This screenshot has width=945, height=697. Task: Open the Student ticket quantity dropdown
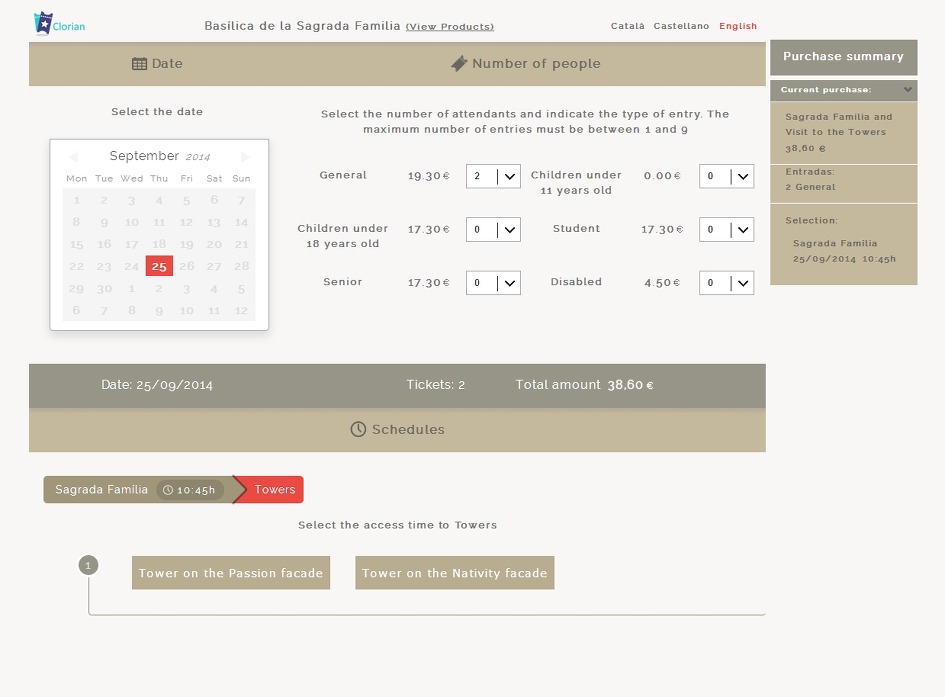(726, 229)
